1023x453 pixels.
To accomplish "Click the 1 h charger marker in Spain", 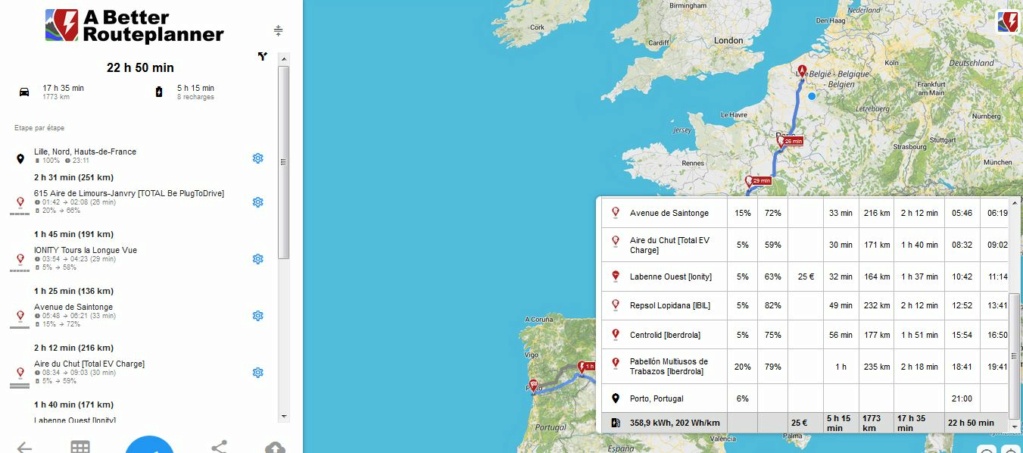I will [587, 367].
